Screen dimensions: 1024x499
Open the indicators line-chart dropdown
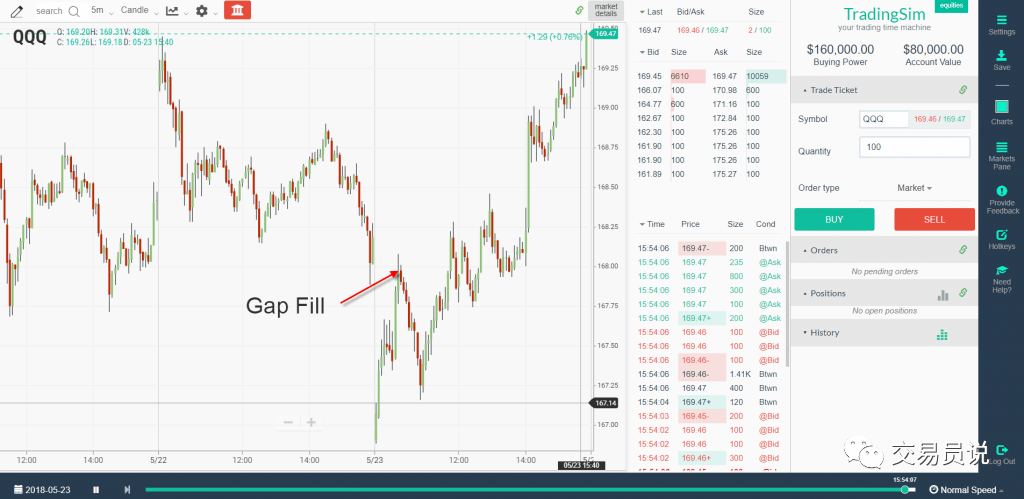(x=177, y=10)
